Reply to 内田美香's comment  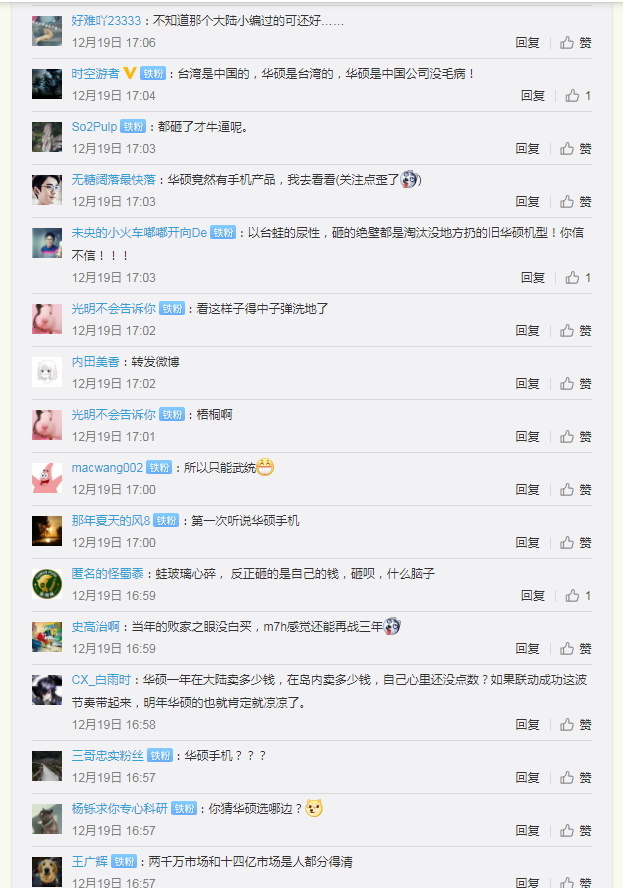pos(527,384)
